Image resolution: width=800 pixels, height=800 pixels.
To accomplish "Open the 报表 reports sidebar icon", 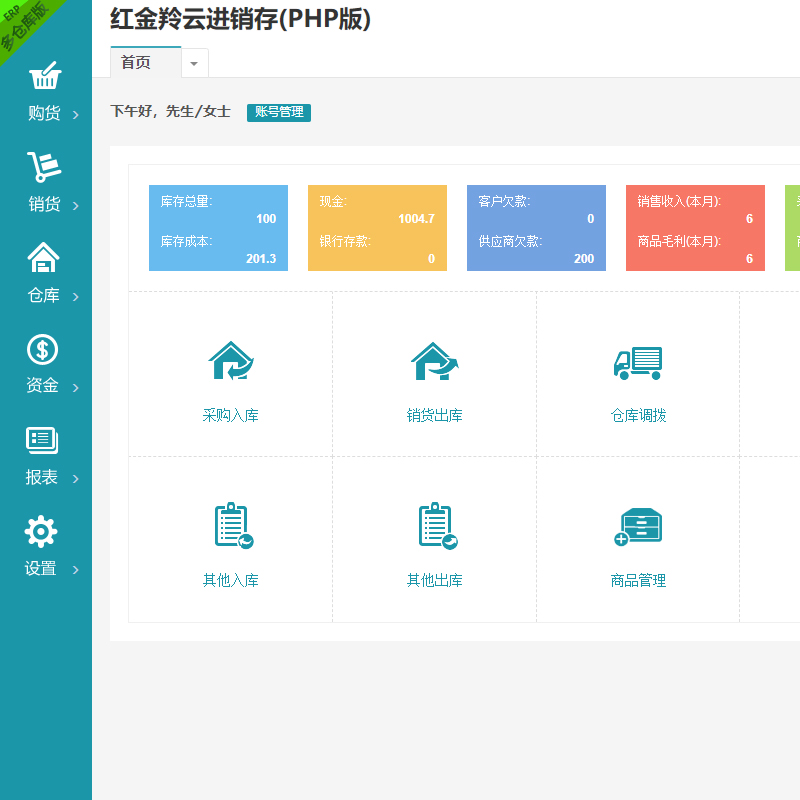I will click(x=42, y=440).
